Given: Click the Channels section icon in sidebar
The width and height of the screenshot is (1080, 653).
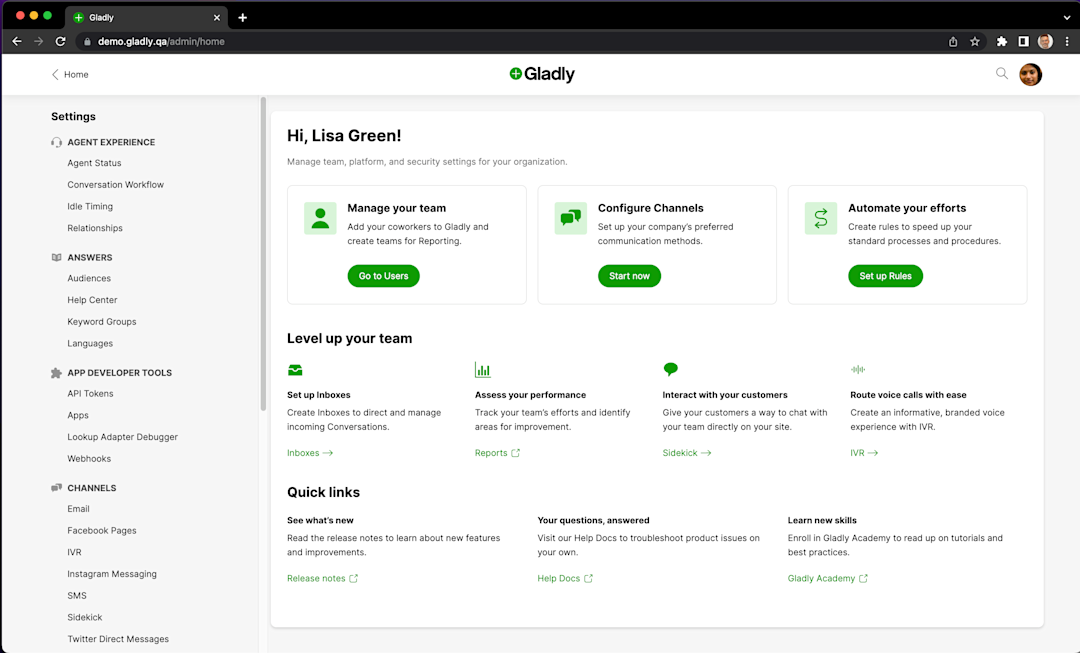Looking at the screenshot, I should point(56,488).
